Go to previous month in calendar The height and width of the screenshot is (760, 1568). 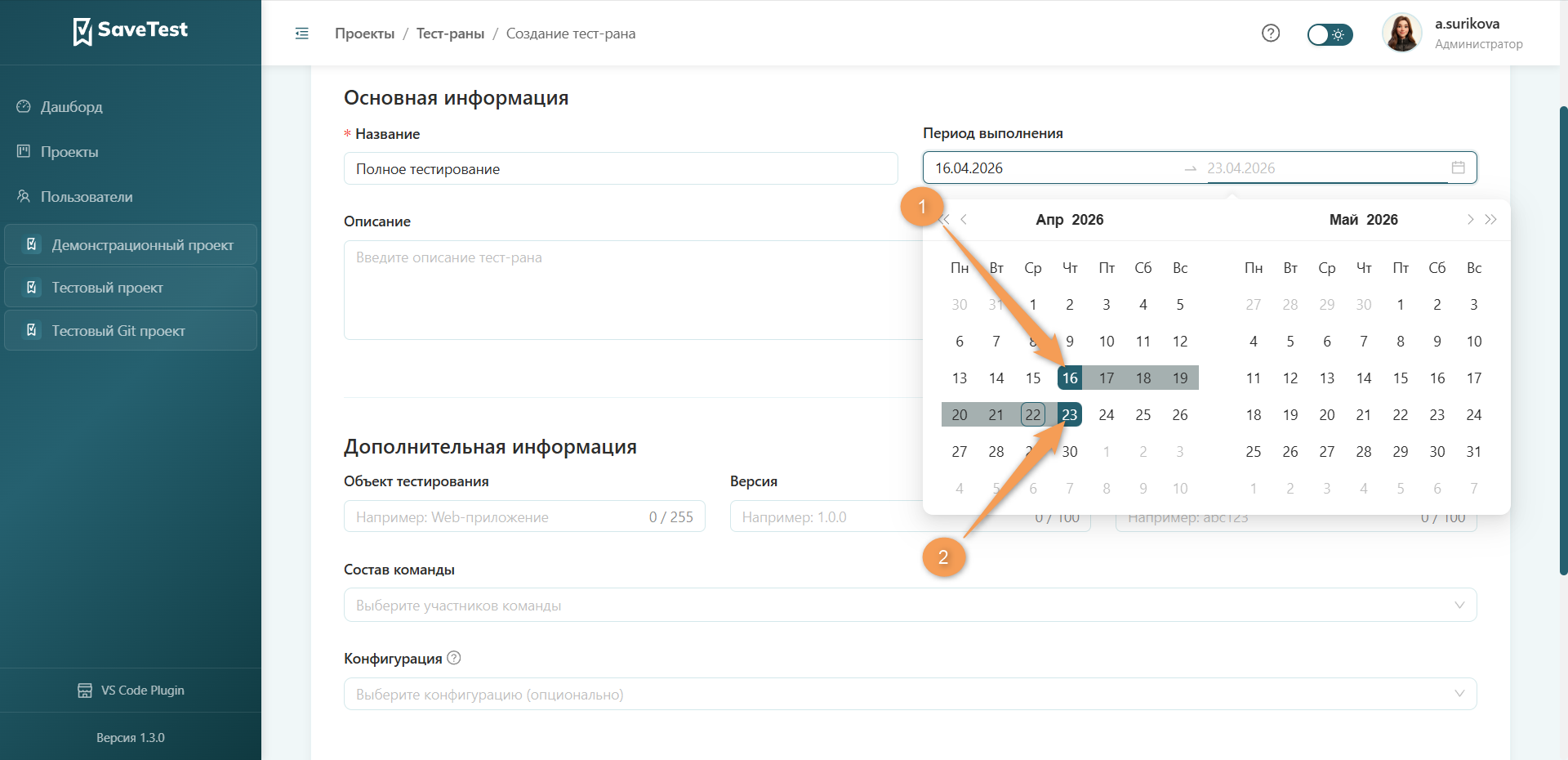pos(964,219)
